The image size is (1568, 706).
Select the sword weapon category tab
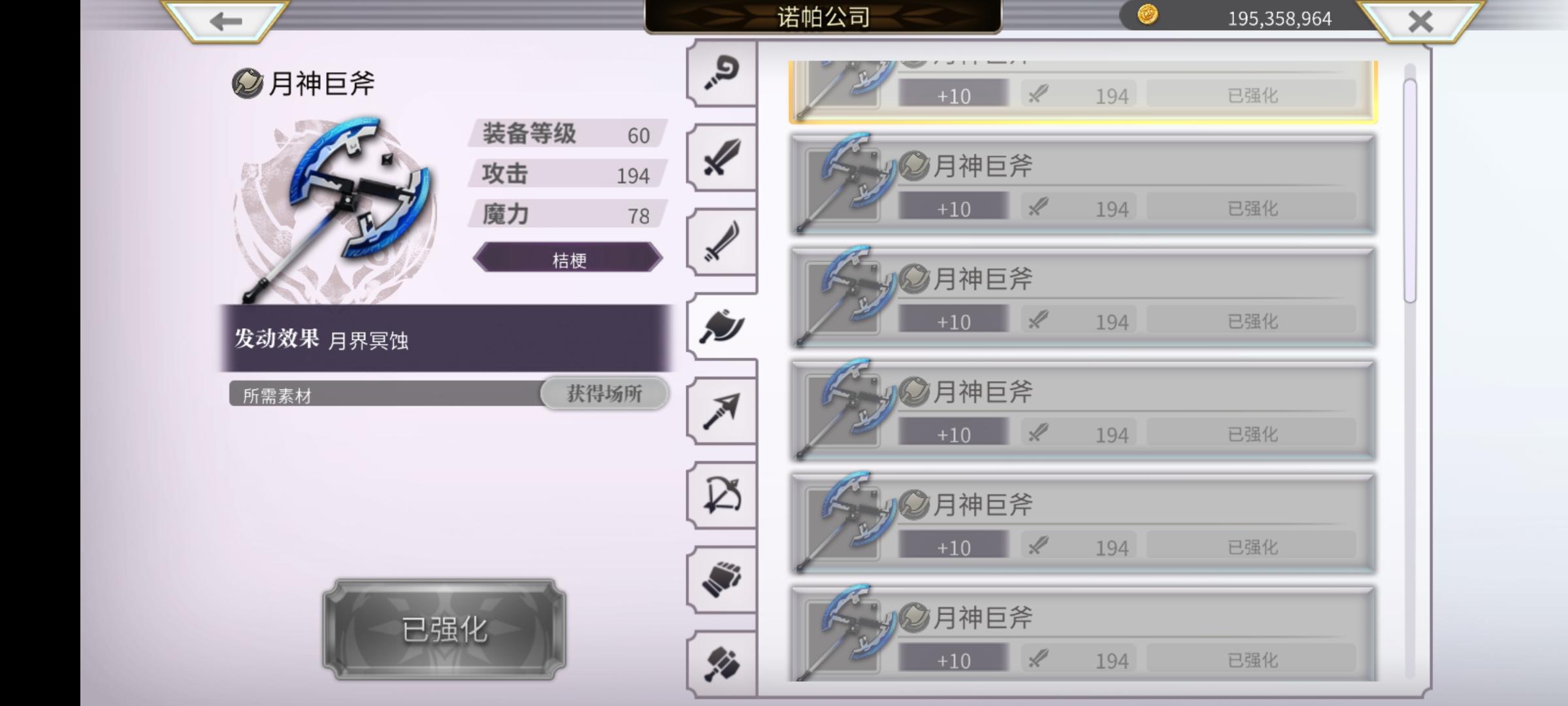(x=721, y=157)
